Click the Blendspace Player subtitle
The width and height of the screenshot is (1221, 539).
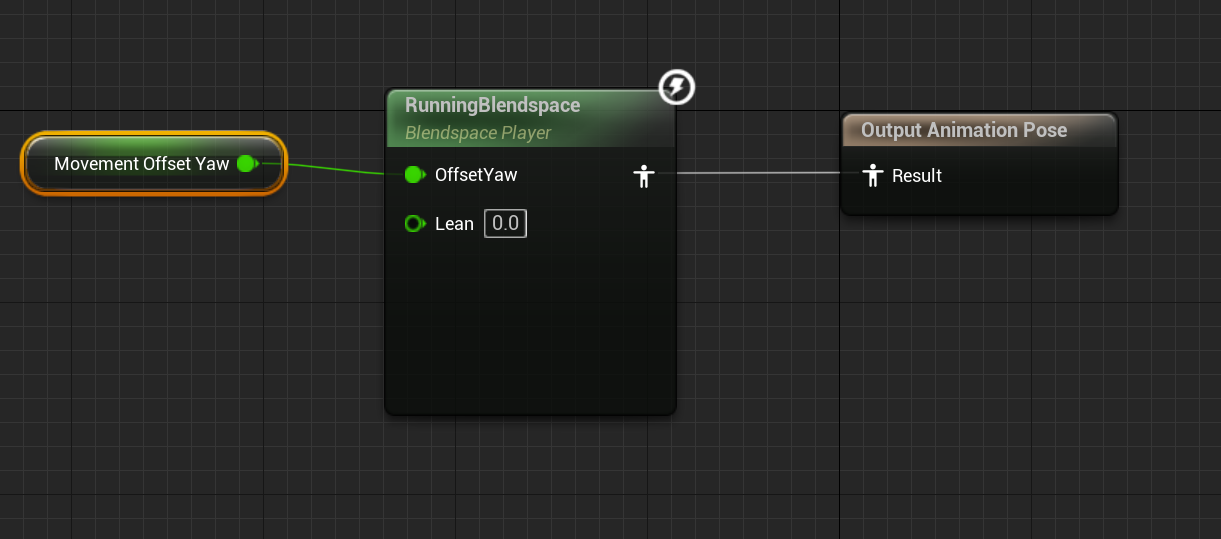(478, 133)
